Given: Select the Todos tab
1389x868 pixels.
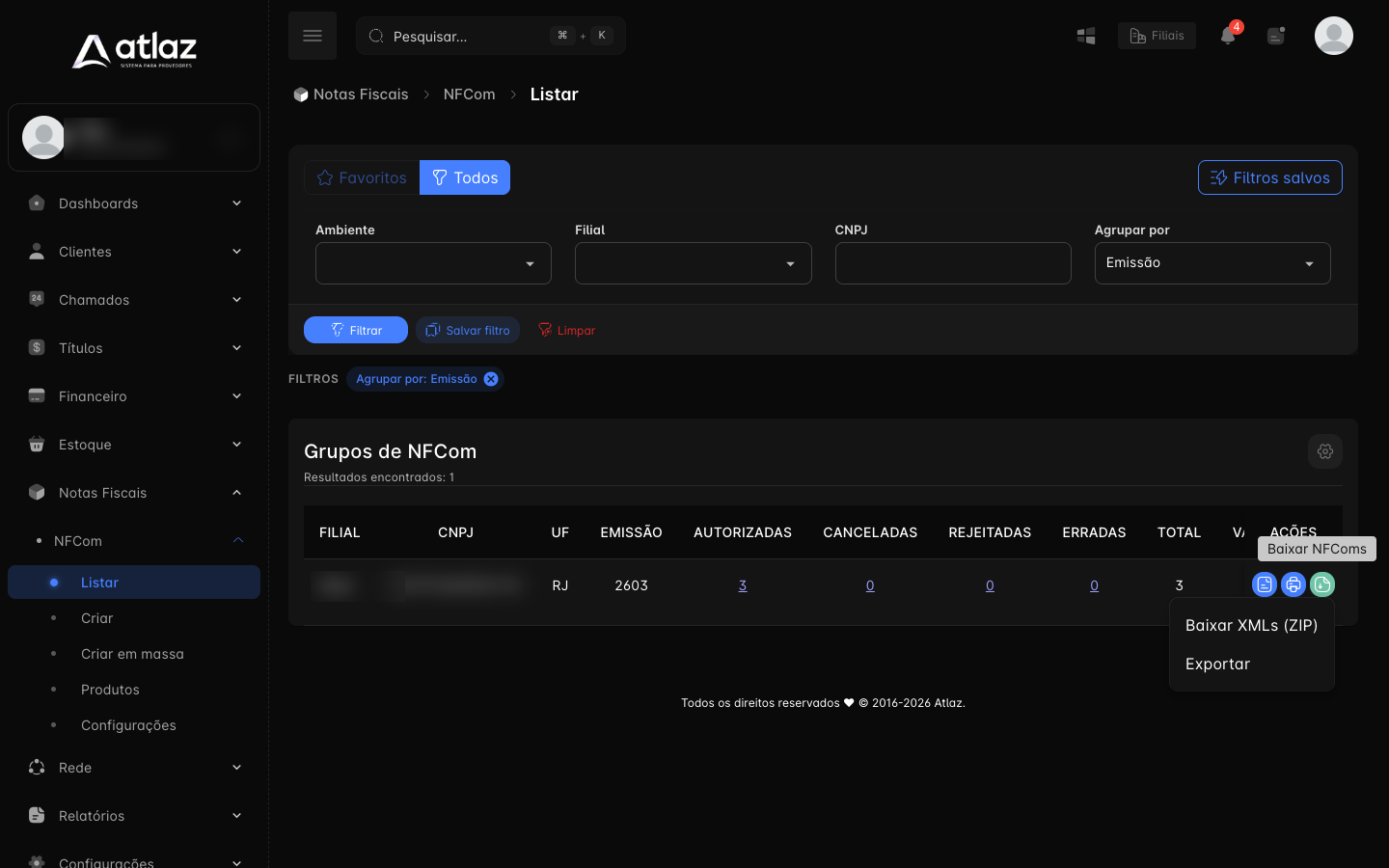Looking at the screenshot, I should pyautogui.click(x=465, y=177).
